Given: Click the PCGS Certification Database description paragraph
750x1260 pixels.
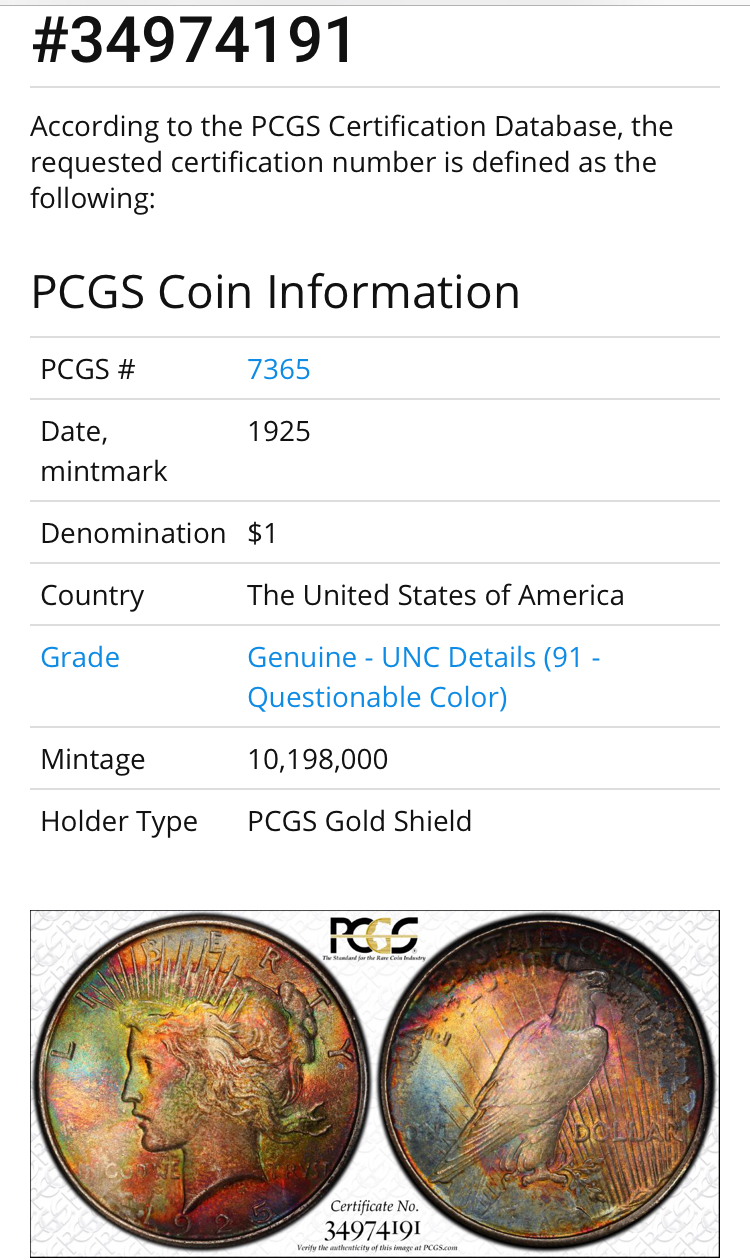Looking at the screenshot, I should [350, 162].
